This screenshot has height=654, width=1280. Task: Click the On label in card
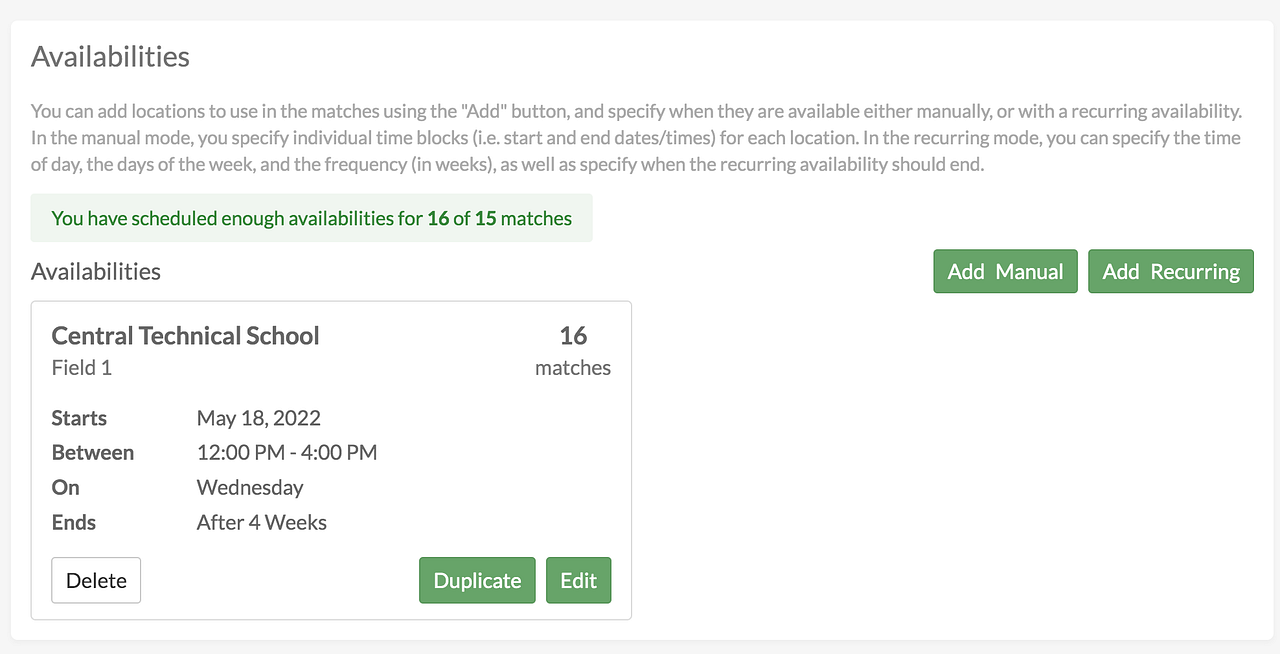[66, 488]
